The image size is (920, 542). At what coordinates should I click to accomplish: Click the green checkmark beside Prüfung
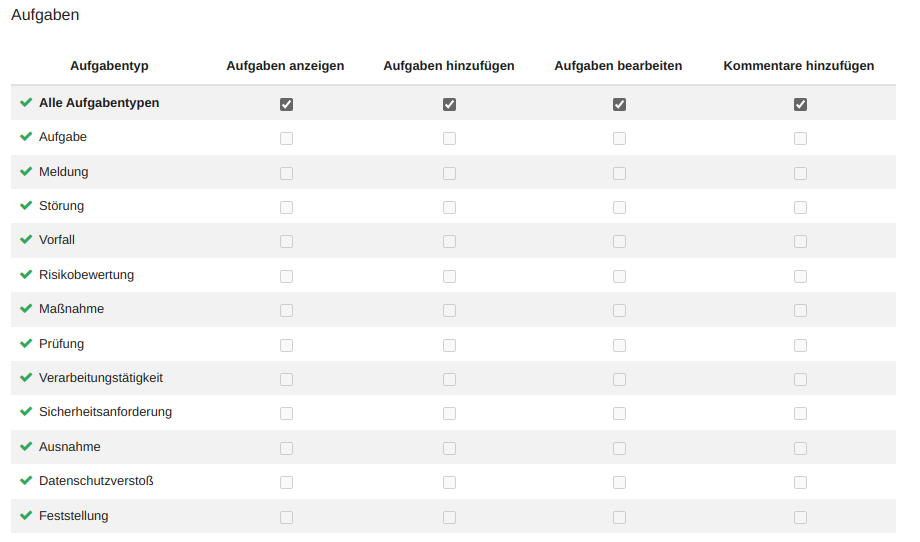[26, 344]
